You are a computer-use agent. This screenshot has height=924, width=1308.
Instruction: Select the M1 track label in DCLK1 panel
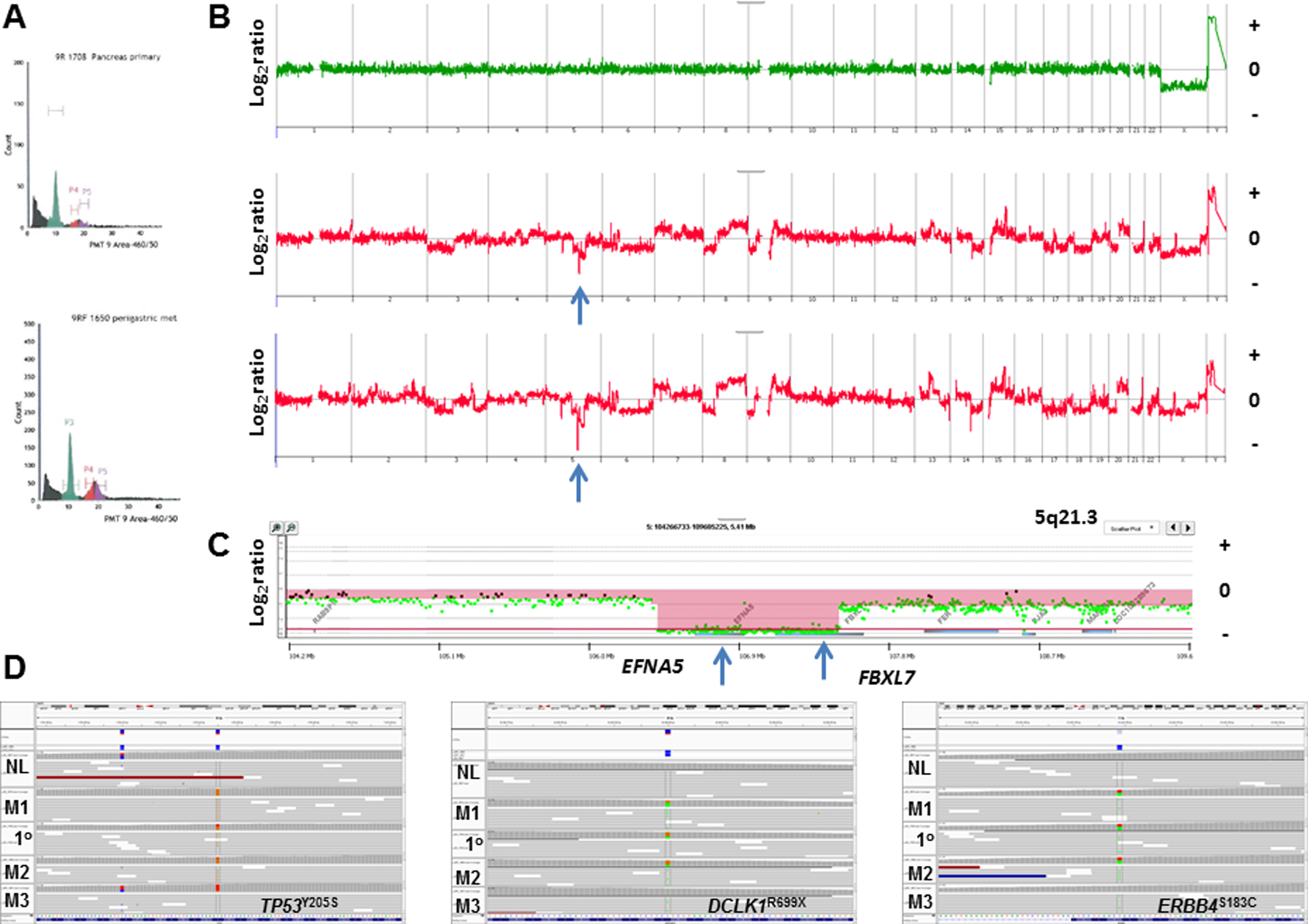pyautogui.click(x=468, y=813)
